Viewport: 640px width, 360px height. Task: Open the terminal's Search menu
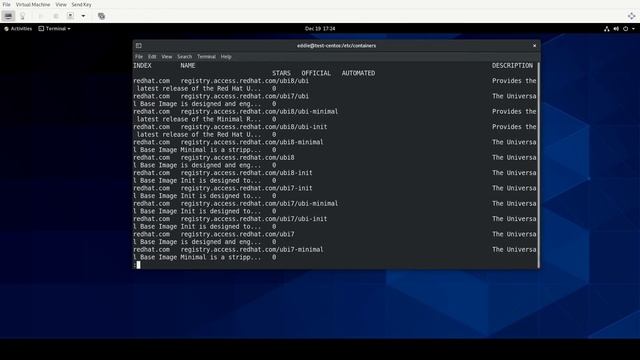pos(184,57)
